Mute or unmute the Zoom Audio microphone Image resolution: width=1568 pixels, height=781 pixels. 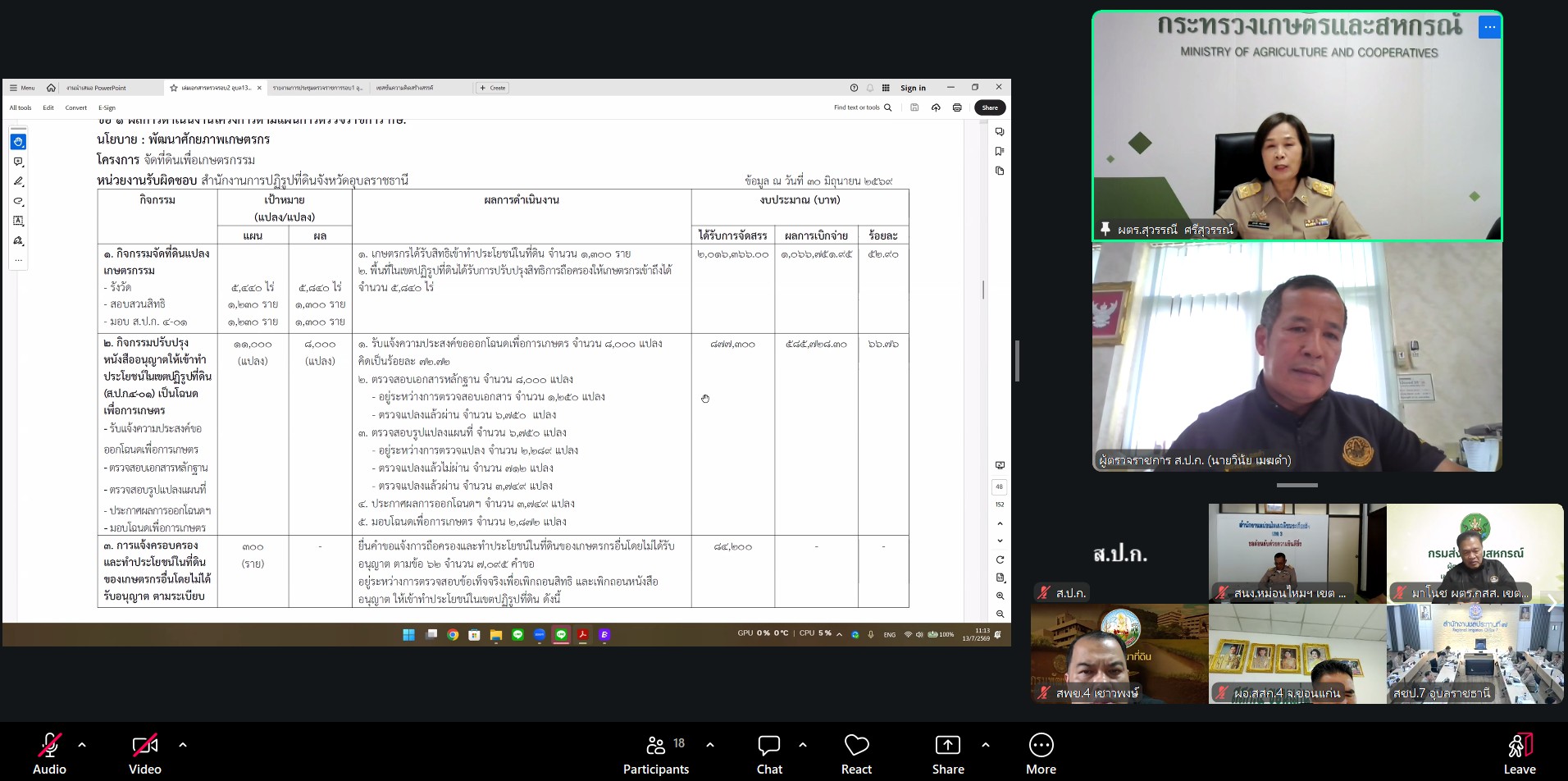pyautogui.click(x=49, y=754)
